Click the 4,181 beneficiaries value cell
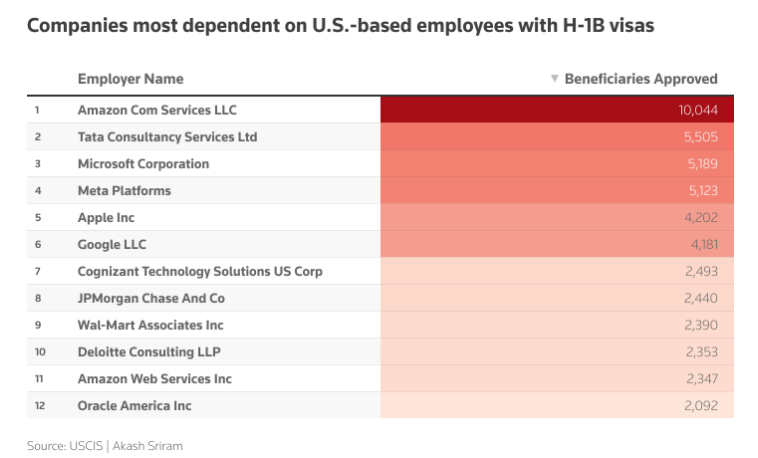This screenshot has width=758, height=458. pyautogui.click(x=700, y=245)
